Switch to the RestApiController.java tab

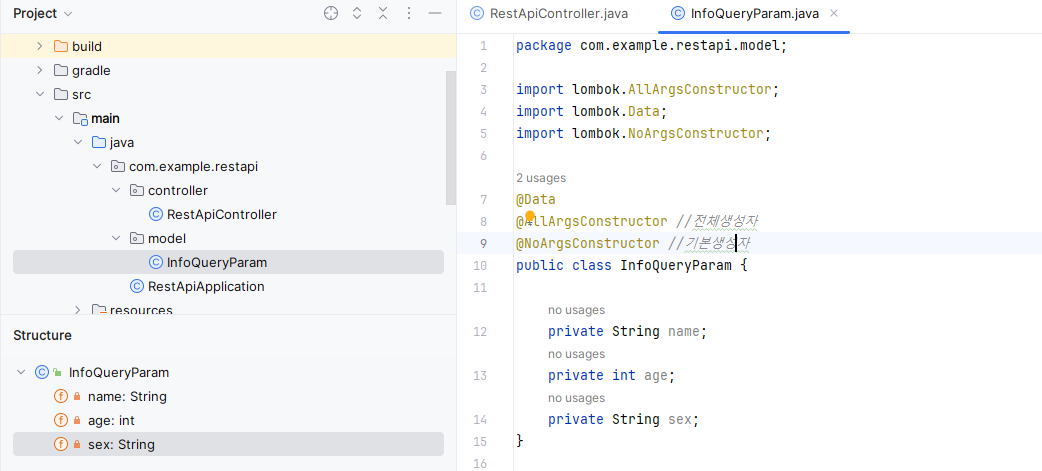point(548,13)
